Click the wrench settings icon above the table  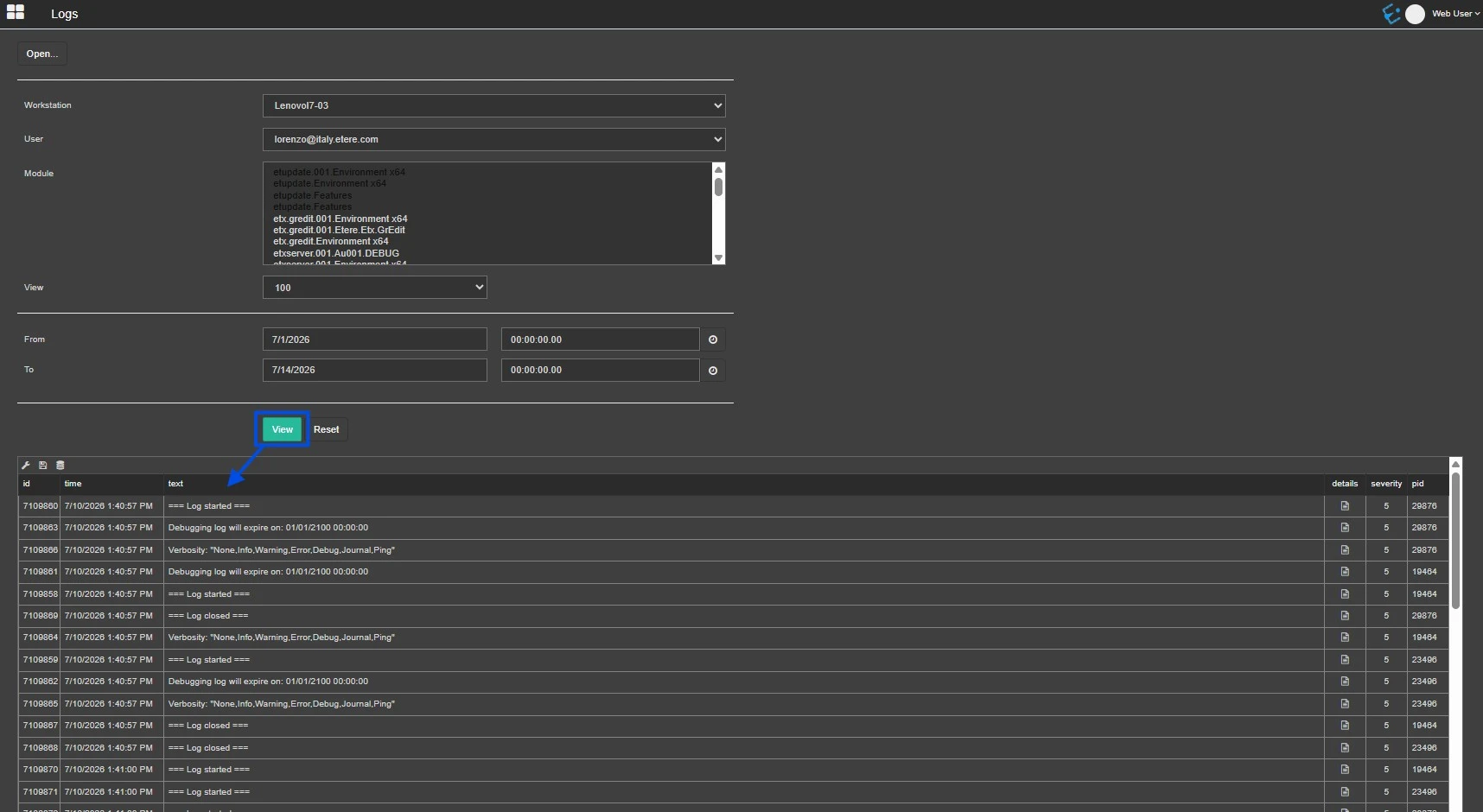tap(26, 465)
